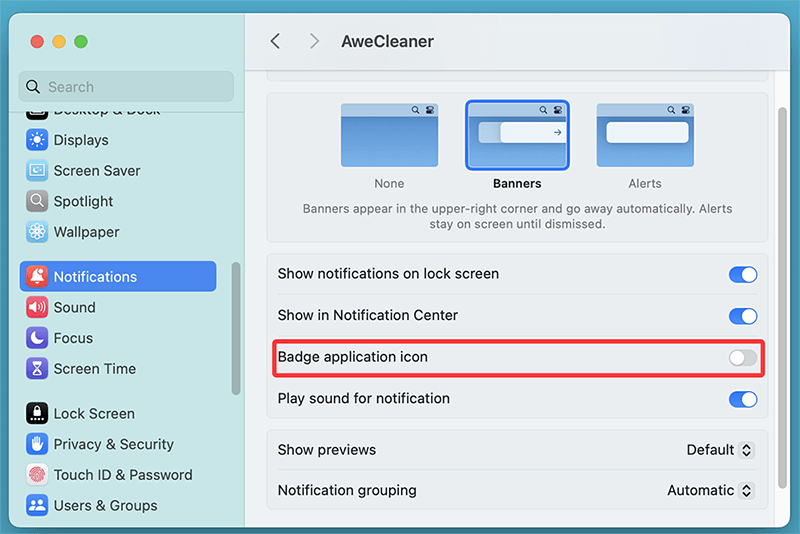The height and width of the screenshot is (534, 800).
Task: Click the Banners appear description text
Action: (x=517, y=216)
